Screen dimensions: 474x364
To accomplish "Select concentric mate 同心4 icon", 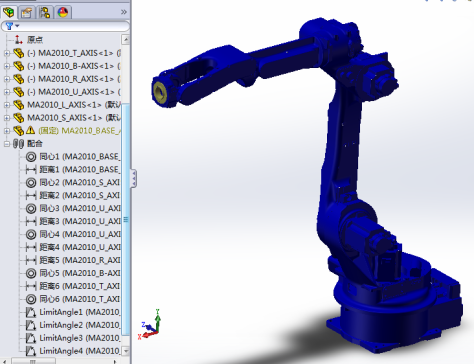I will [31, 234].
